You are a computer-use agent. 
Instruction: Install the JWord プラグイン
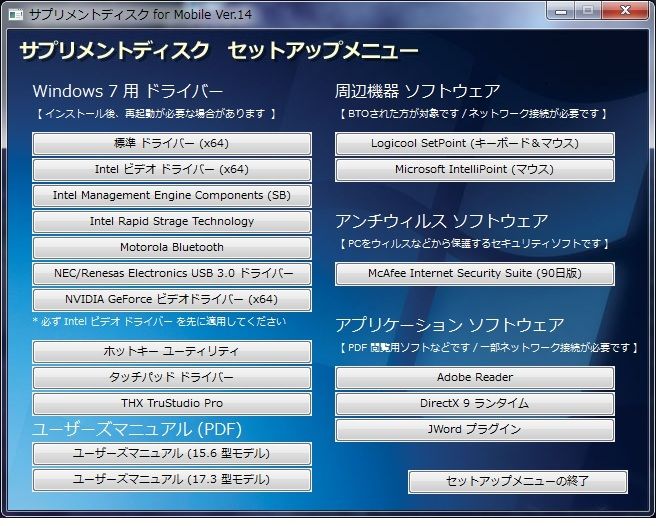tap(475, 430)
